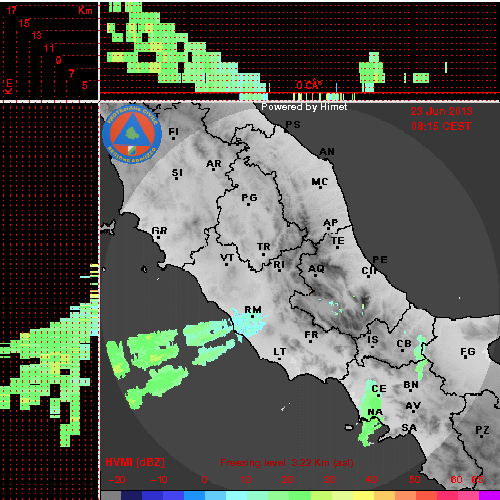
Task: Select the 11 km height label
Action: pyautogui.click(x=49, y=48)
